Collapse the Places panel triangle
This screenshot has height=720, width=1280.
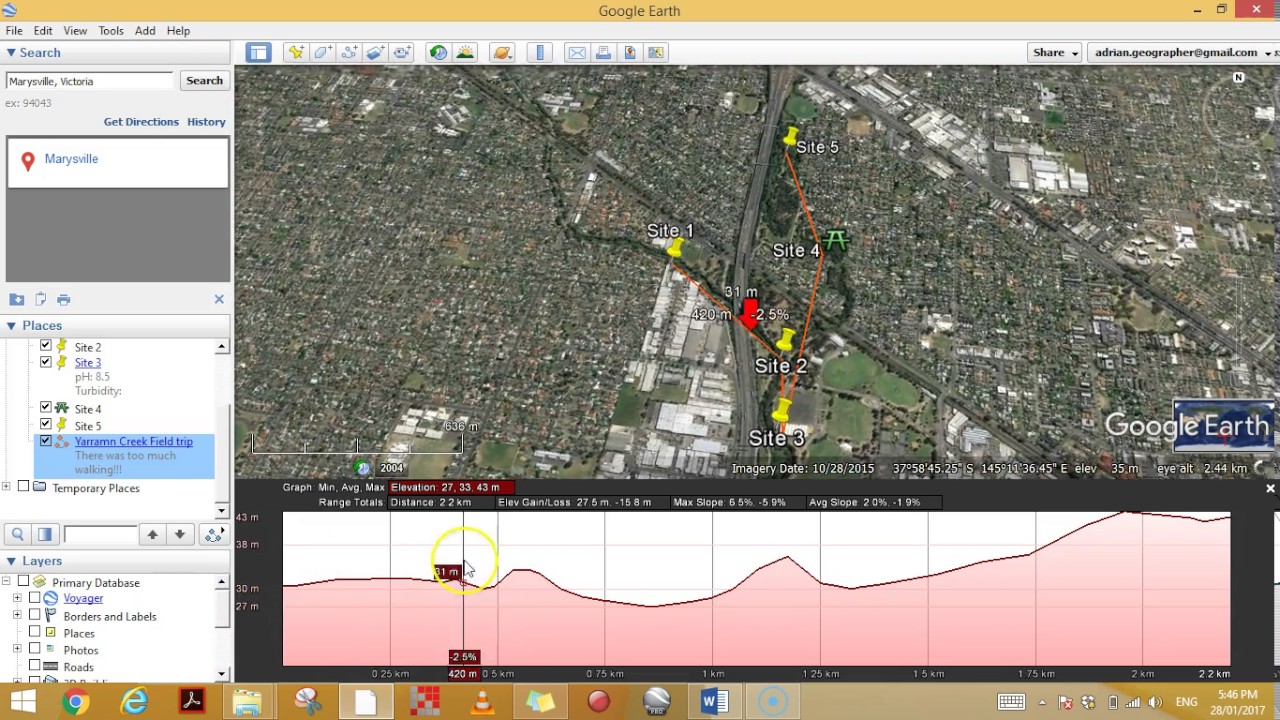(x=11, y=326)
